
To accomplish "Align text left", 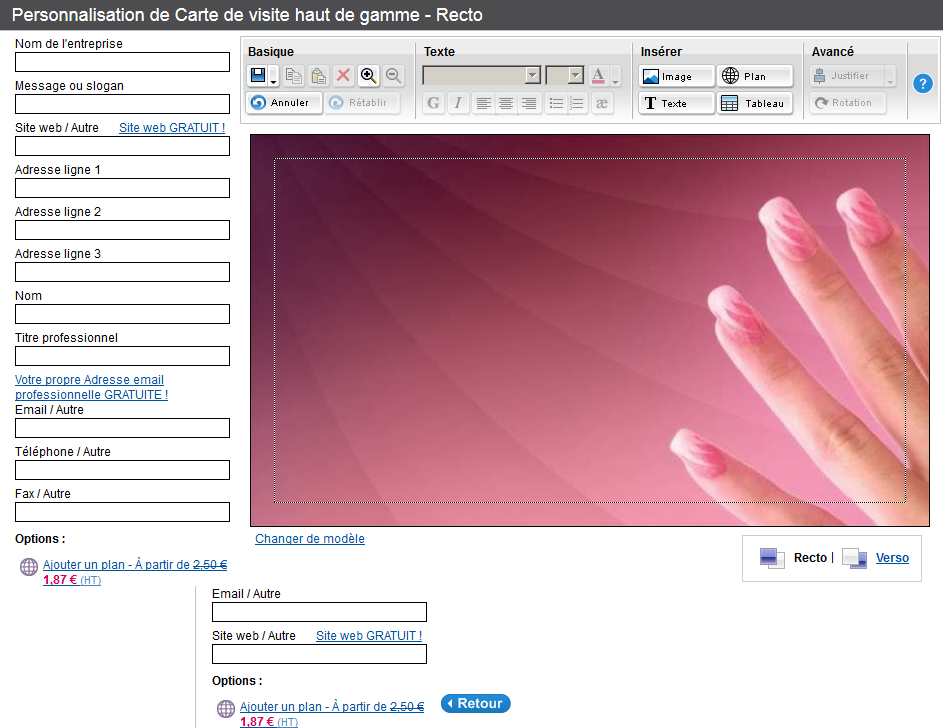I will point(484,103).
